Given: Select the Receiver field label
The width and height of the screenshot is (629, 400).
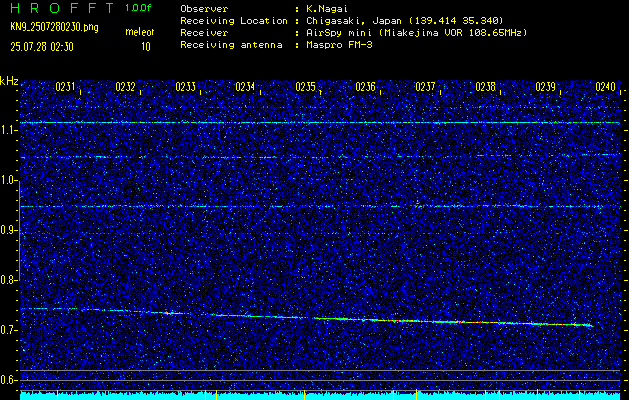Looking at the screenshot, I should click(204, 32).
